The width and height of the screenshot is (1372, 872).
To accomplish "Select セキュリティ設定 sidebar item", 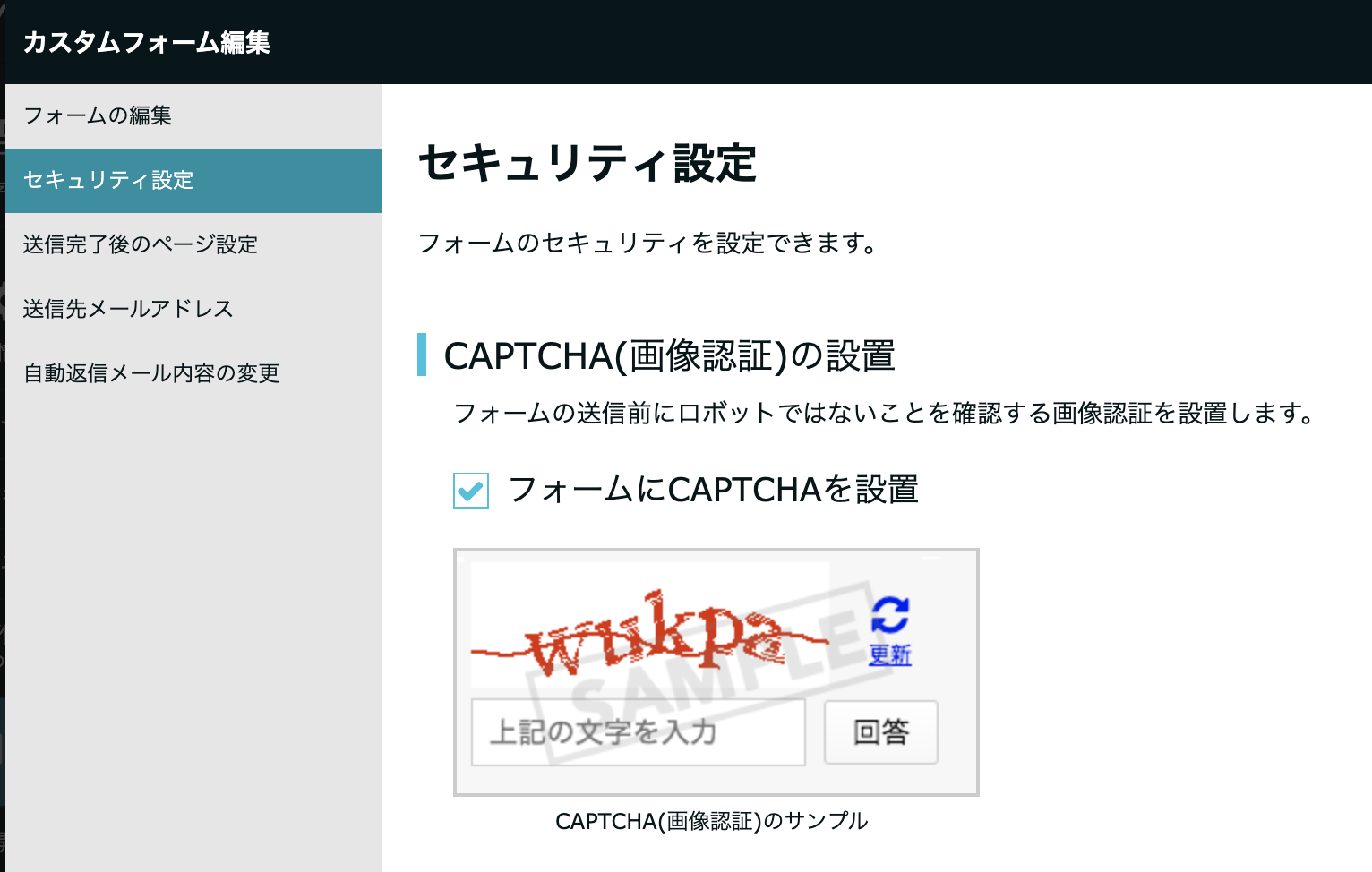I will (x=108, y=180).
